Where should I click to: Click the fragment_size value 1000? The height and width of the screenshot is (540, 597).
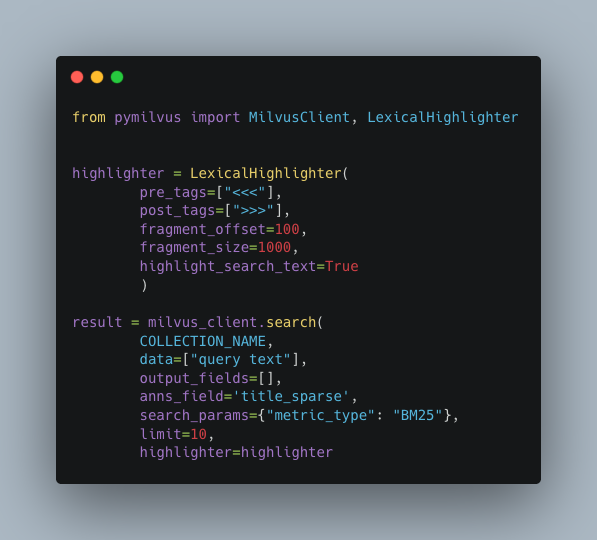point(274,248)
